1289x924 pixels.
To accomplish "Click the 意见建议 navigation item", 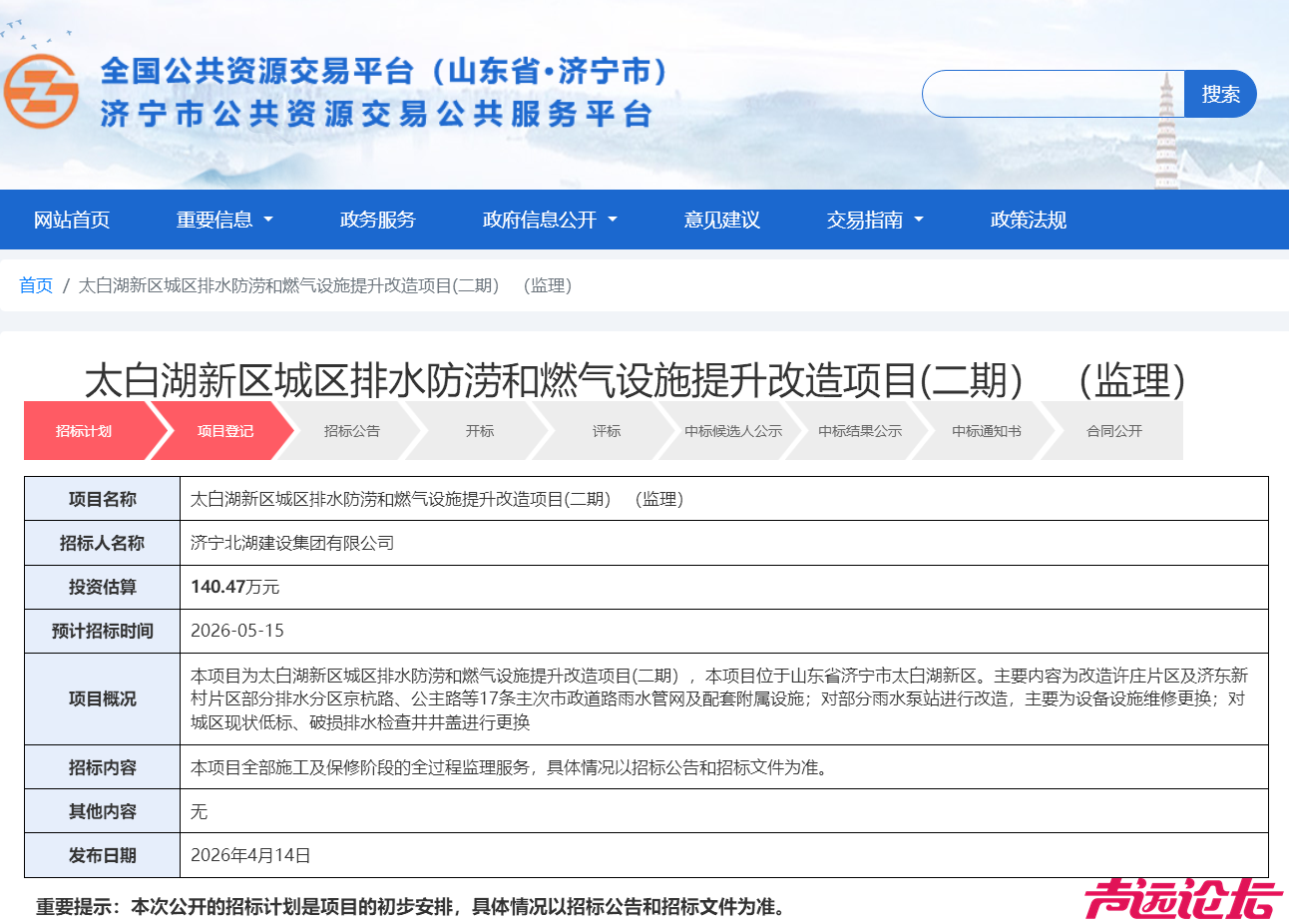I will pyautogui.click(x=720, y=220).
